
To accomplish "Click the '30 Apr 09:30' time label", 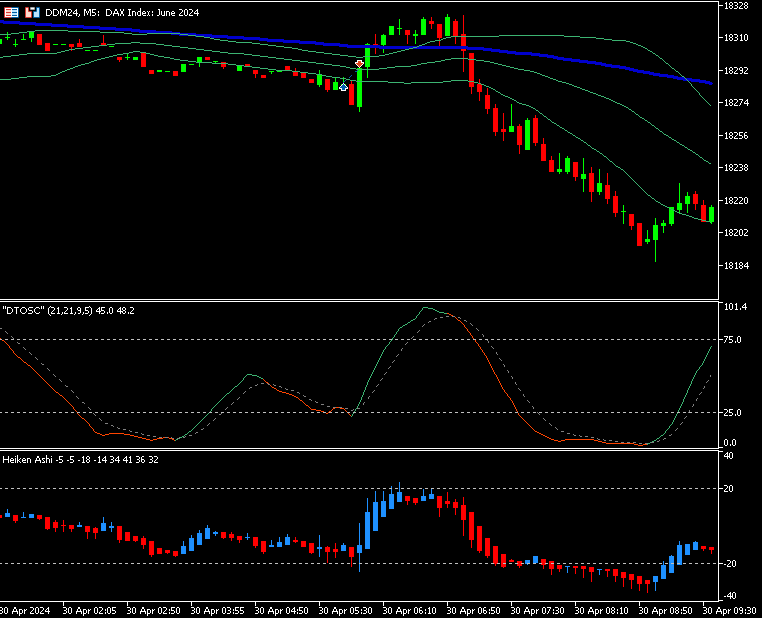I will click(730, 611).
